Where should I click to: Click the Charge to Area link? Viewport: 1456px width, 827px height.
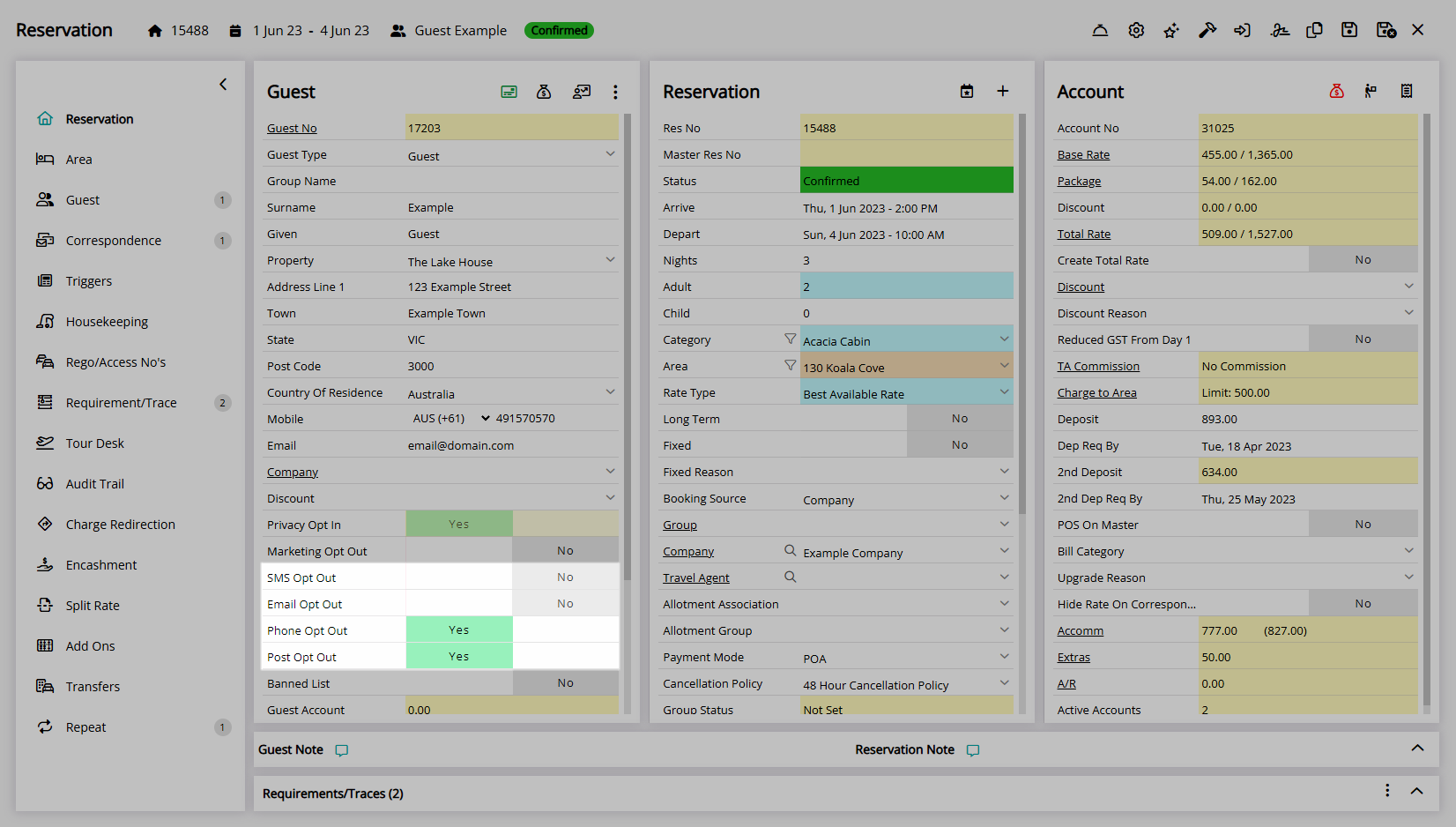click(x=1096, y=392)
